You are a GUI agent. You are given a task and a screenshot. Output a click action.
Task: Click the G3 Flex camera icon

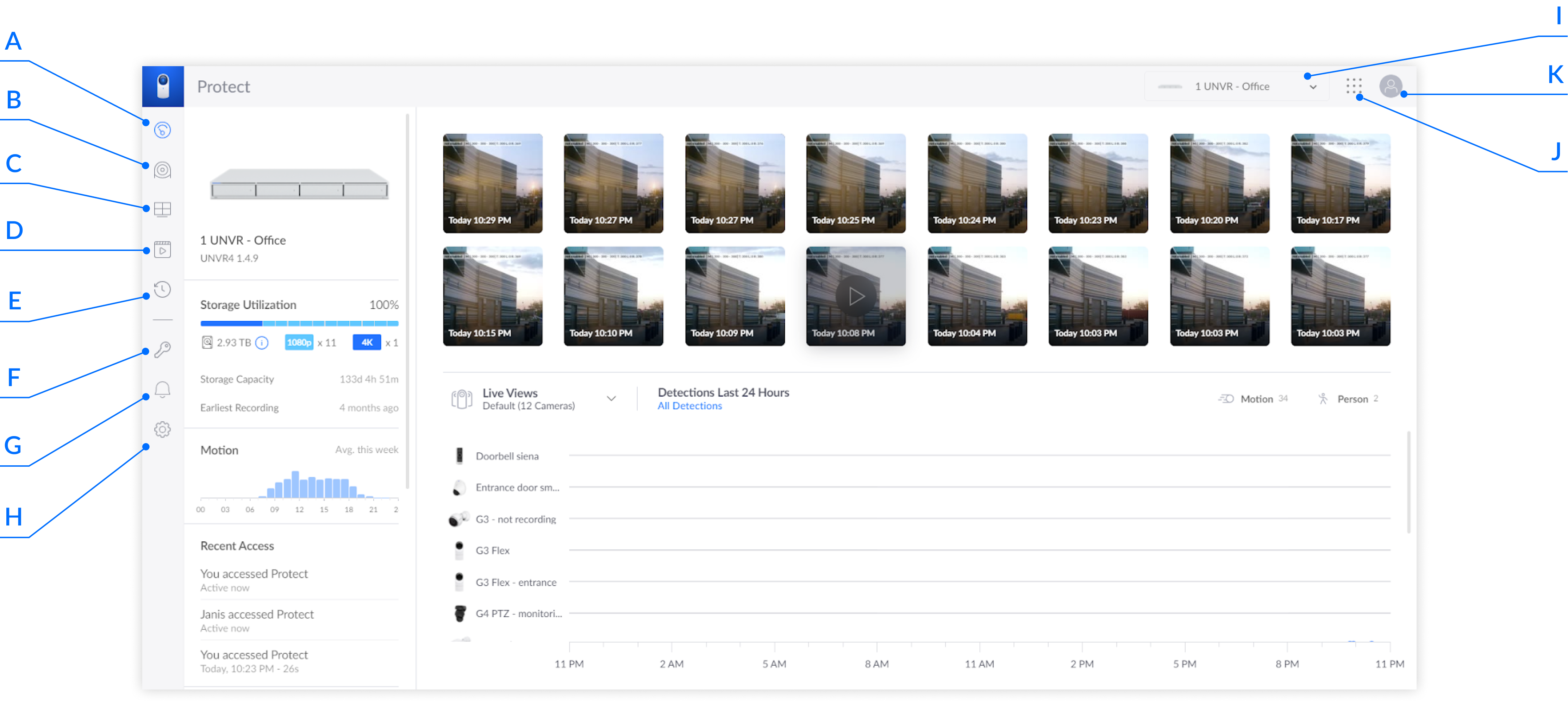(460, 550)
